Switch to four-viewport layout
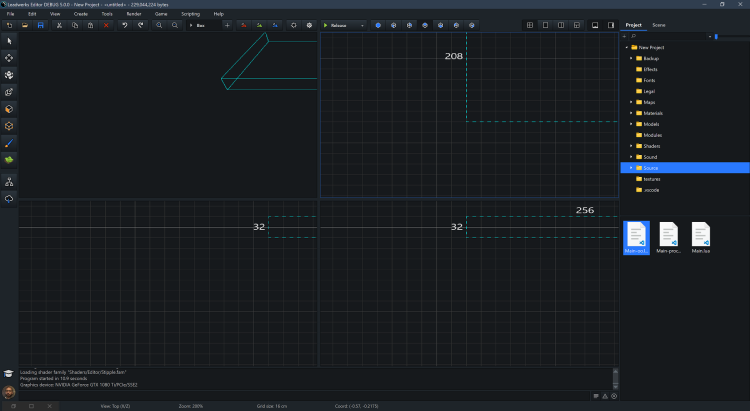 click(530, 25)
